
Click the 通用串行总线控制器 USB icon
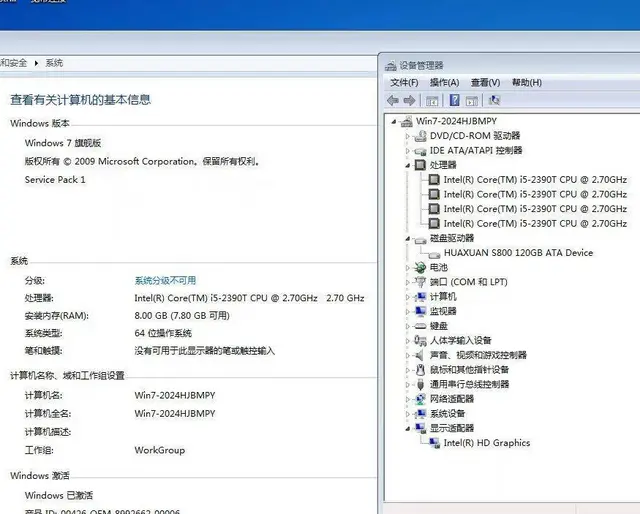click(420, 384)
